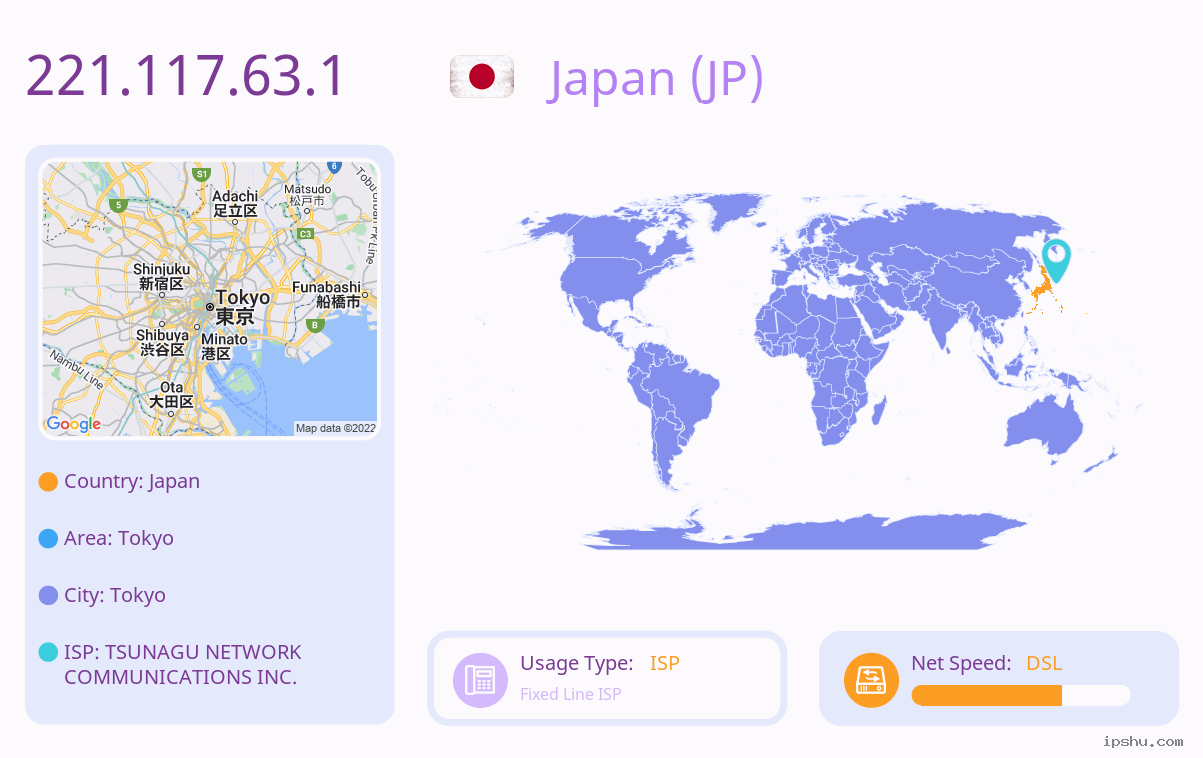Click the orange 'DSL' value

point(1044,663)
